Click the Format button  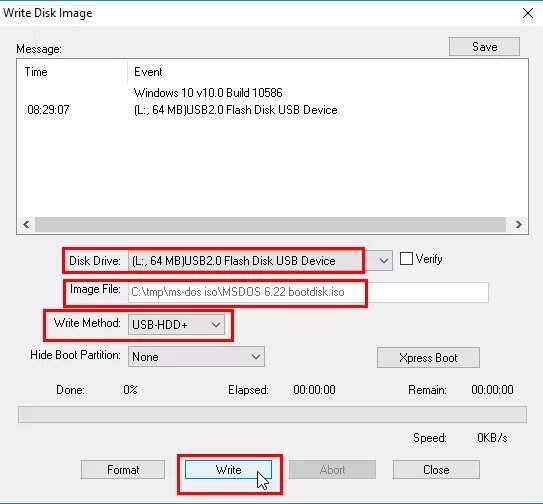123,470
